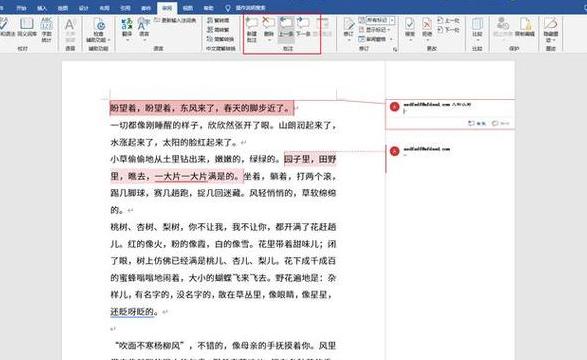This screenshot has height=360, width=587.
Task: Switch to the View (视图) tab
Action: (x=188, y=7)
